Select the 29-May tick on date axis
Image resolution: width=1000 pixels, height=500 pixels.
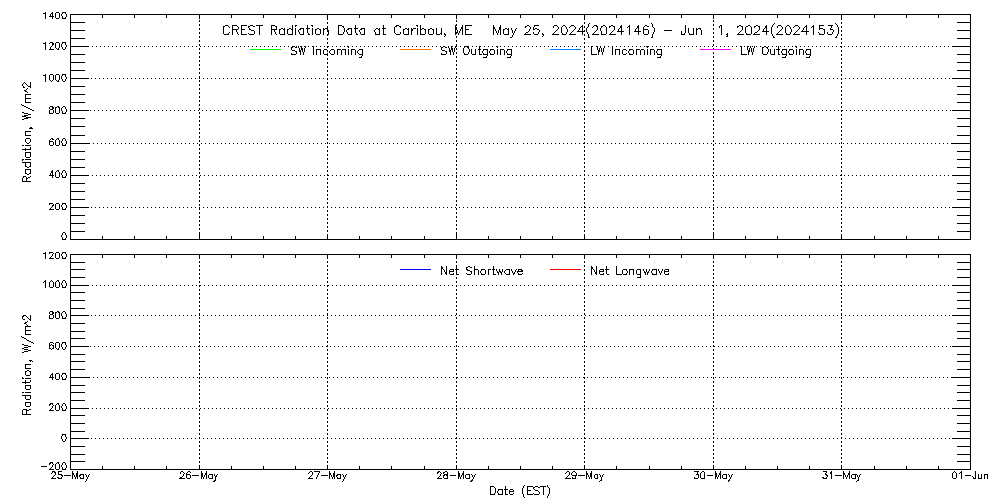point(584,477)
